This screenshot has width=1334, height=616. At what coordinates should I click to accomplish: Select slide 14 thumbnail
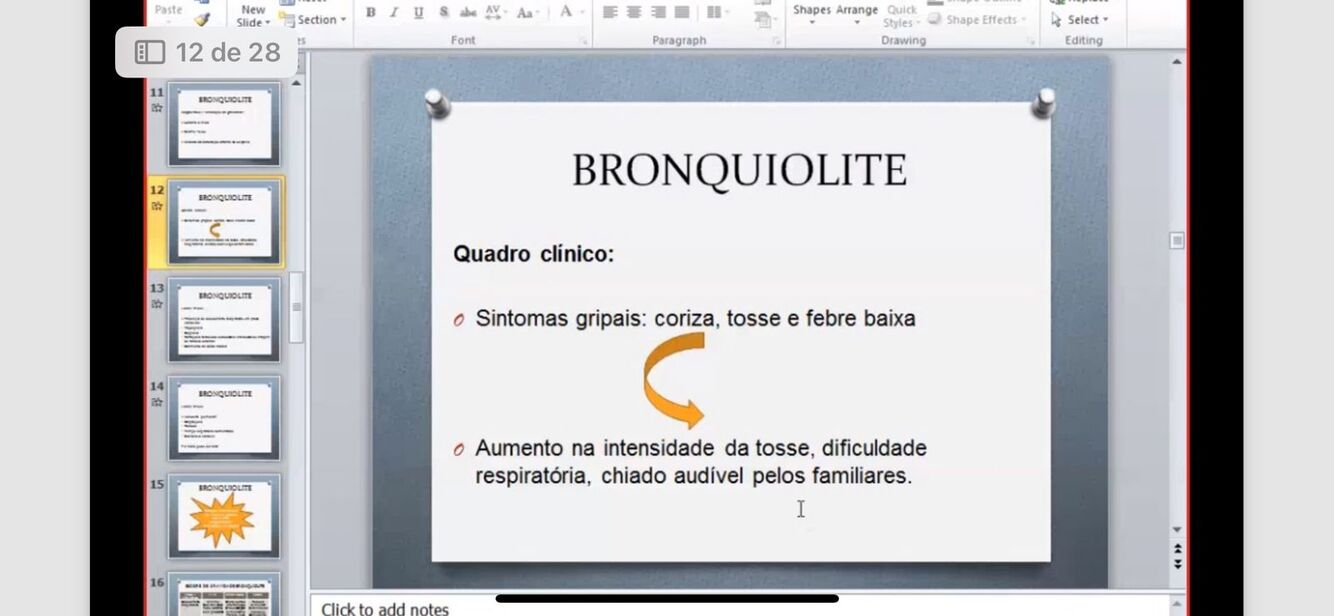[224, 418]
